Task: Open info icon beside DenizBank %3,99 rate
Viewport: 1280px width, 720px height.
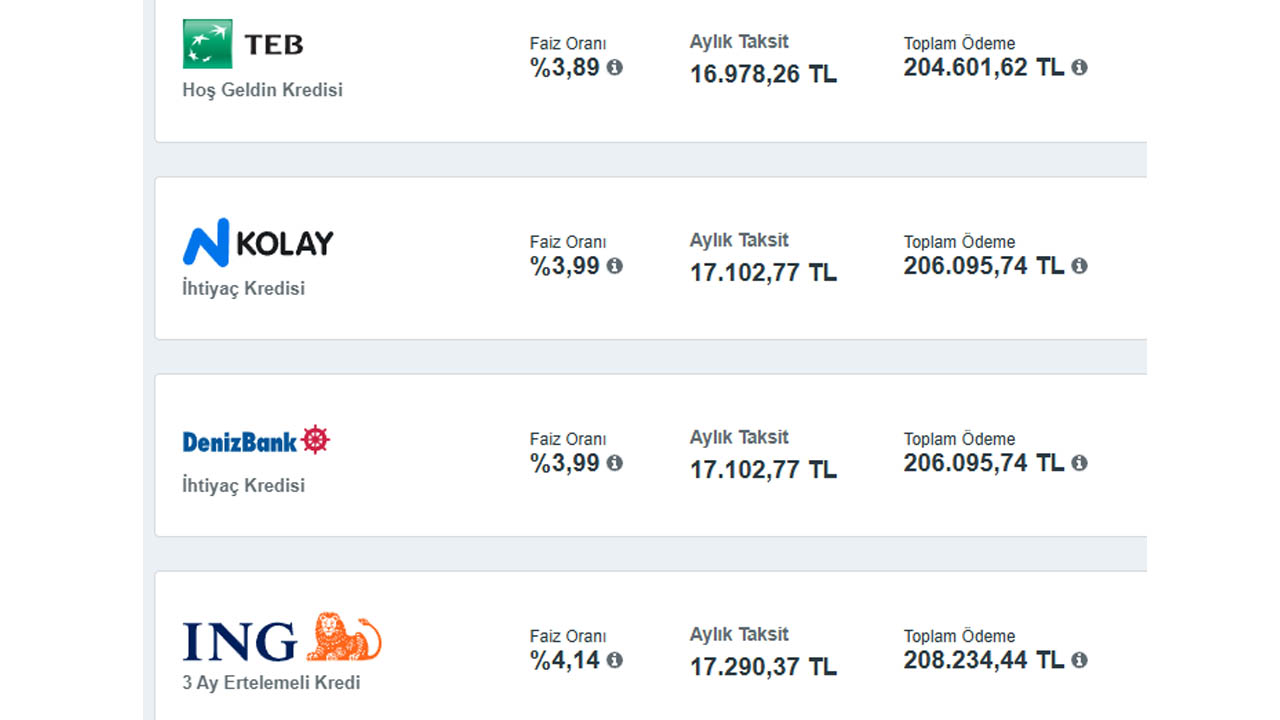Action: pyautogui.click(x=615, y=462)
